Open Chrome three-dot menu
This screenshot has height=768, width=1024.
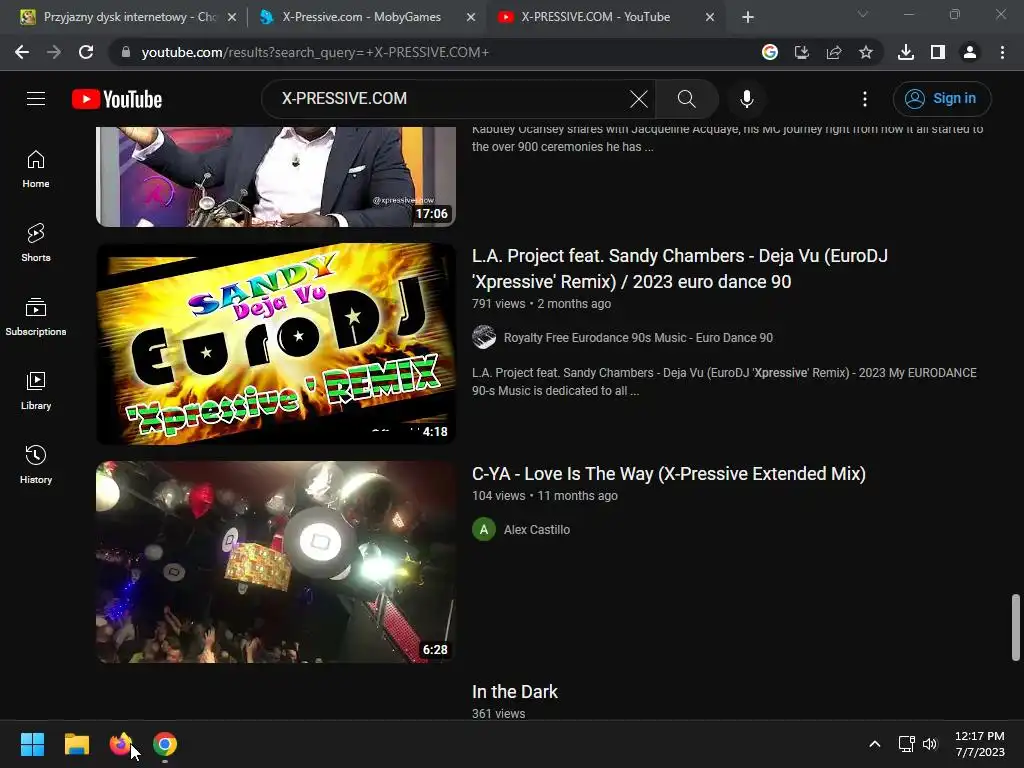(1002, 52)
